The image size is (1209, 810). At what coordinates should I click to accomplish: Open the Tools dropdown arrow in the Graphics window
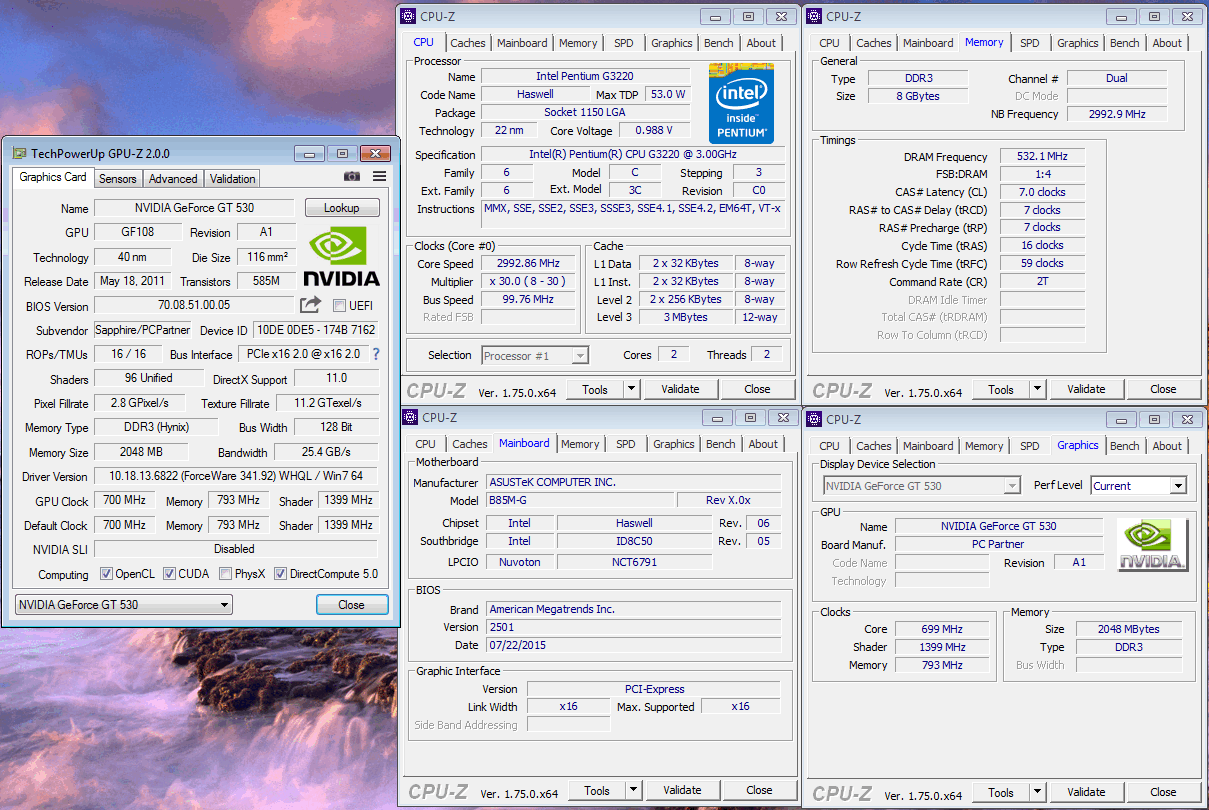1038,792
